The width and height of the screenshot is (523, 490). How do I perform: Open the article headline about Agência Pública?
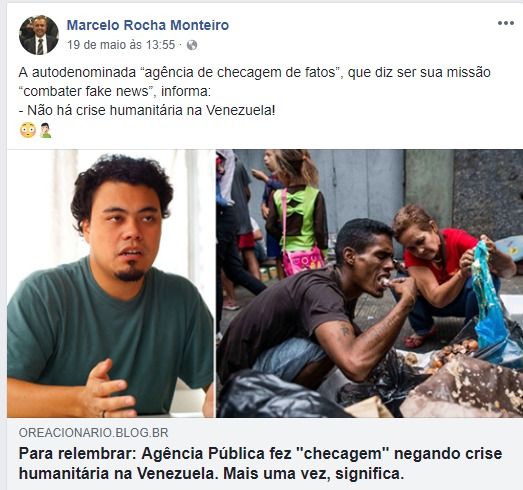[260, 463]
